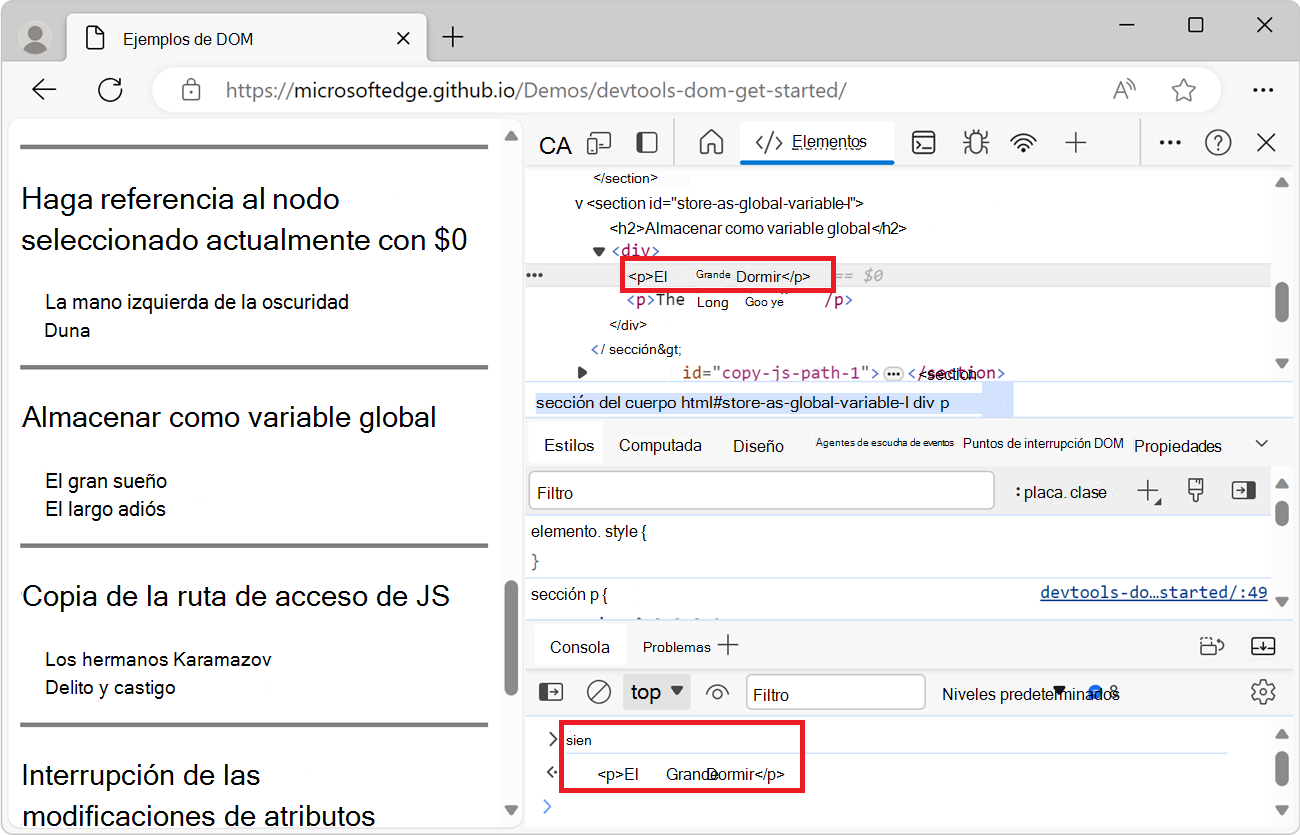1300x835 pixels.
Task: Toggle rendering emulations paintbrush icon
Action: (x=1195, y=490)
